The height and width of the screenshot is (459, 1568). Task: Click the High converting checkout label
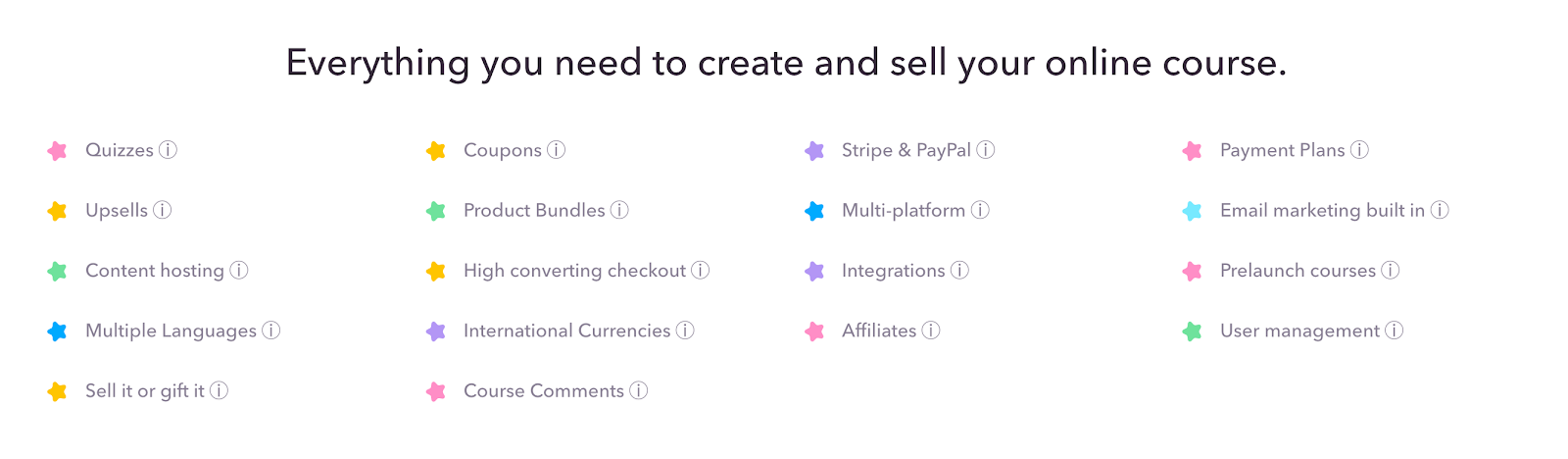point(574,271)
